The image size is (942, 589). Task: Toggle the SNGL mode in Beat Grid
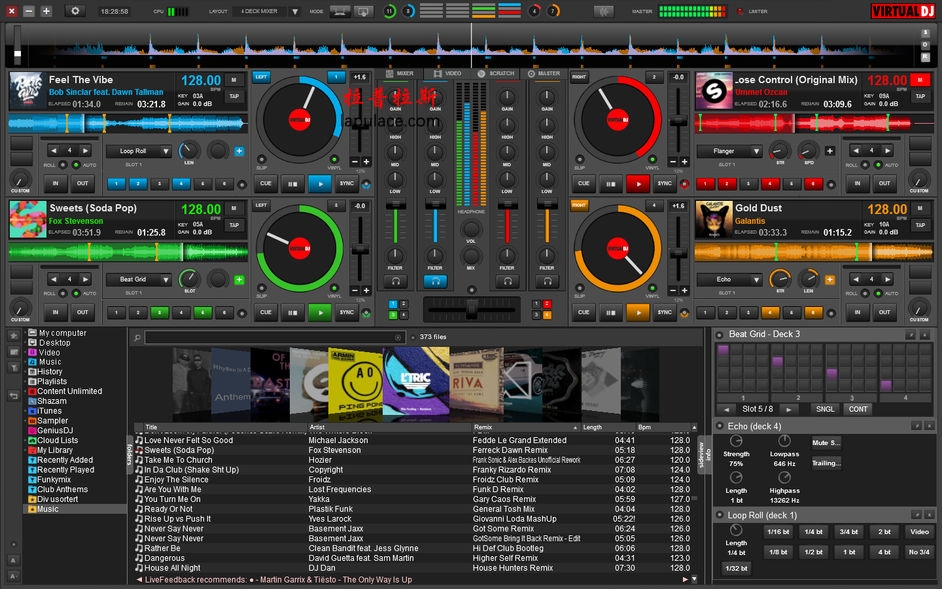pos(825,409)
